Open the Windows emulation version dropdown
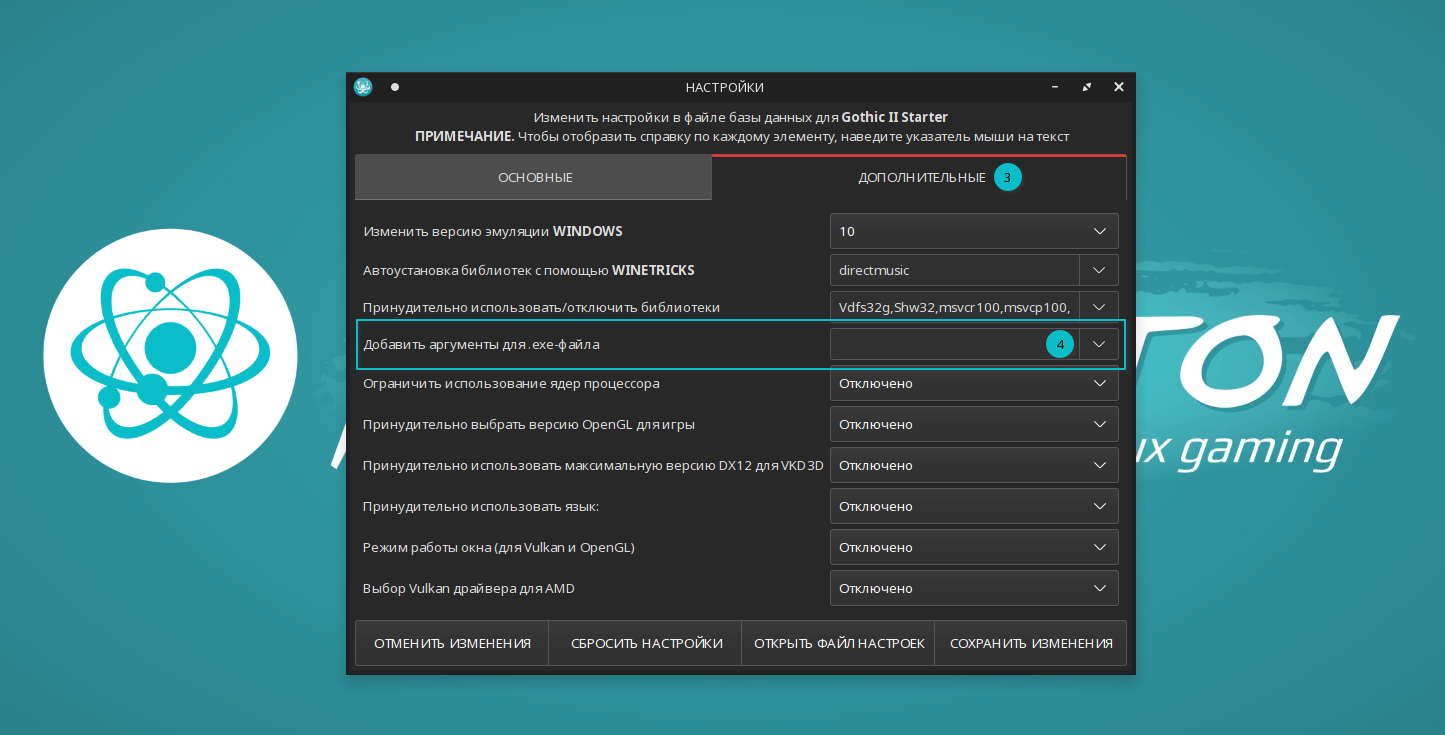Viewport: 1445px width, 735px height. point(973,231)
